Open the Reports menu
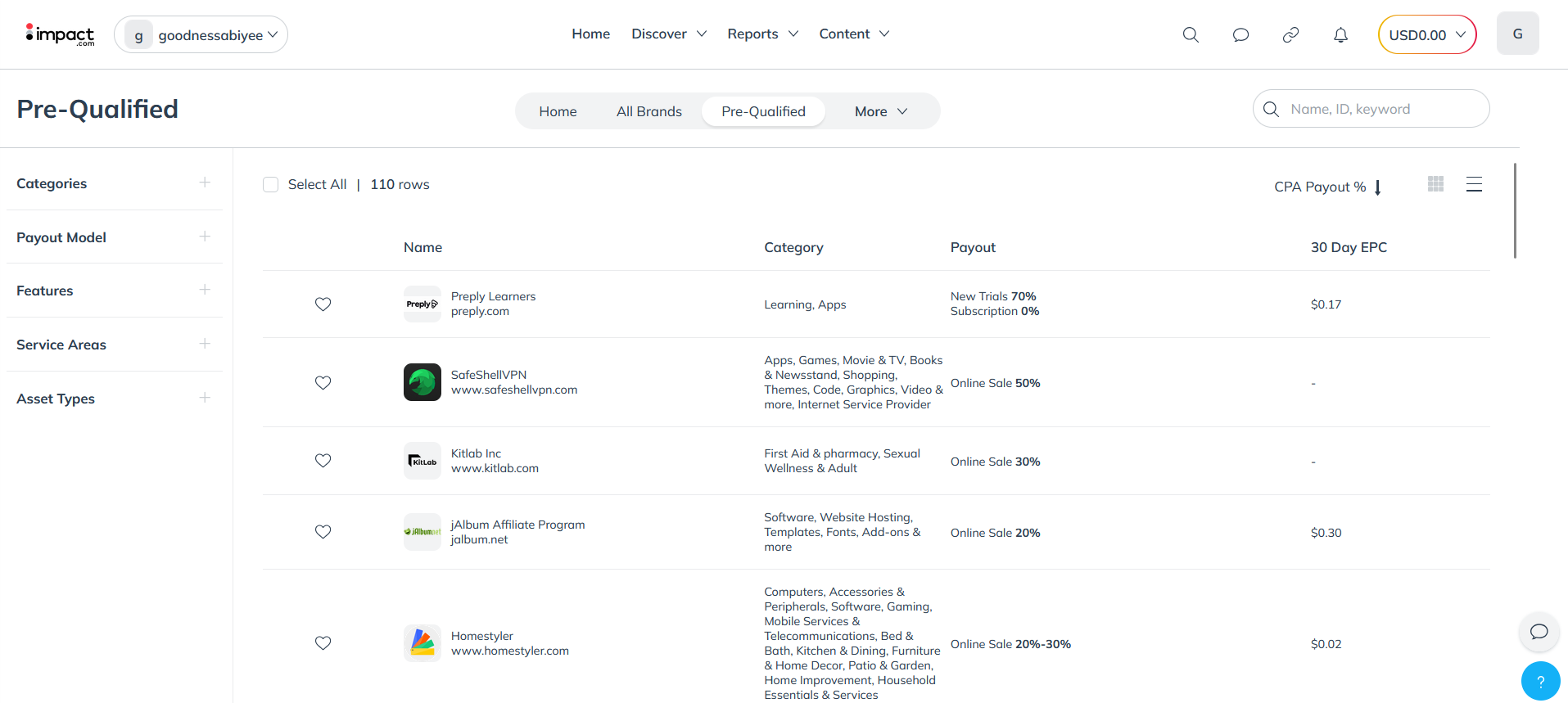1568x703 pixels. [x=761, y=34]
